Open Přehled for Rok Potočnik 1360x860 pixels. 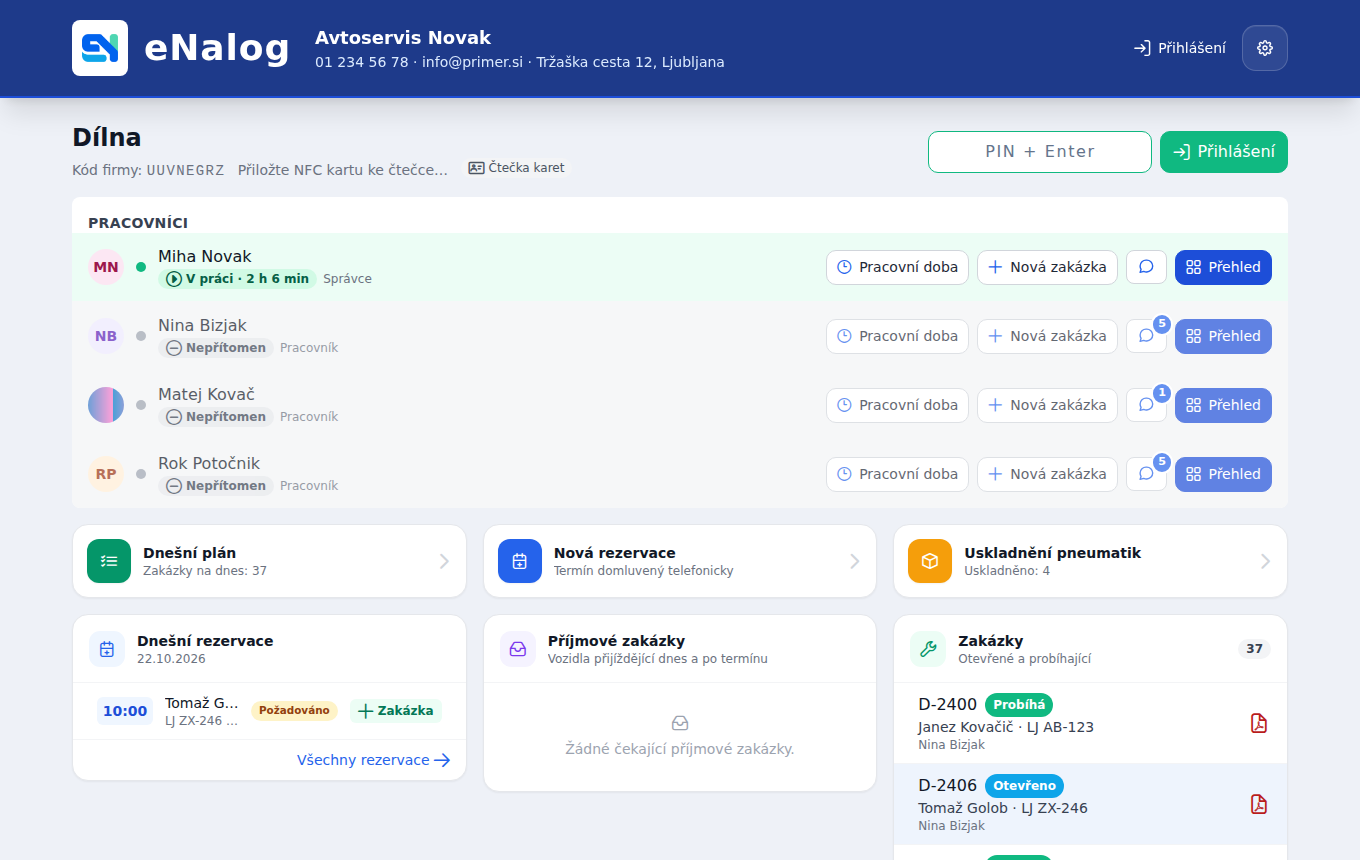coord(1223,474)
